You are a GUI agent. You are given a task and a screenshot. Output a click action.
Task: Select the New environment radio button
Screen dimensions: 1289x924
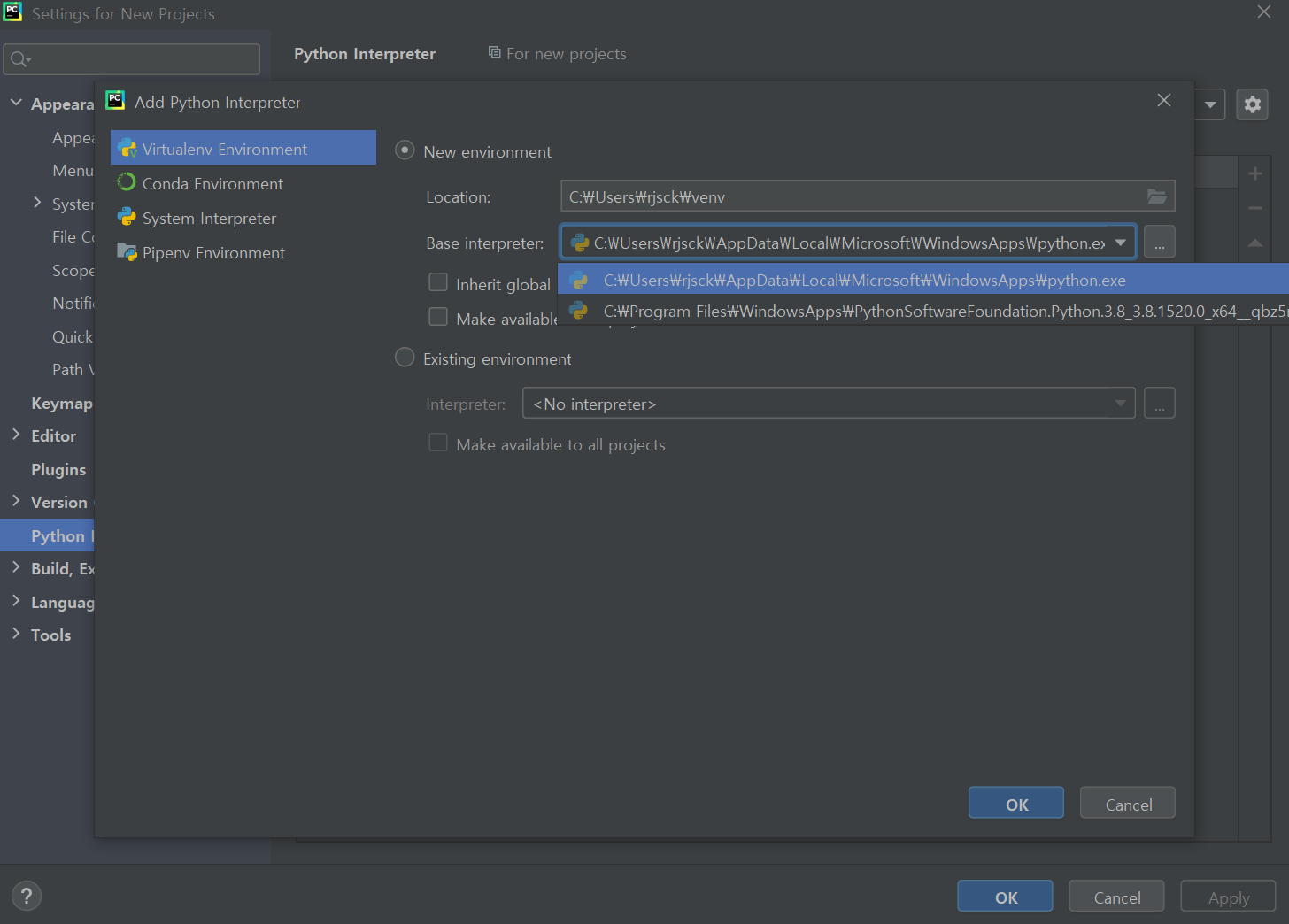click(x=405, y=150)
